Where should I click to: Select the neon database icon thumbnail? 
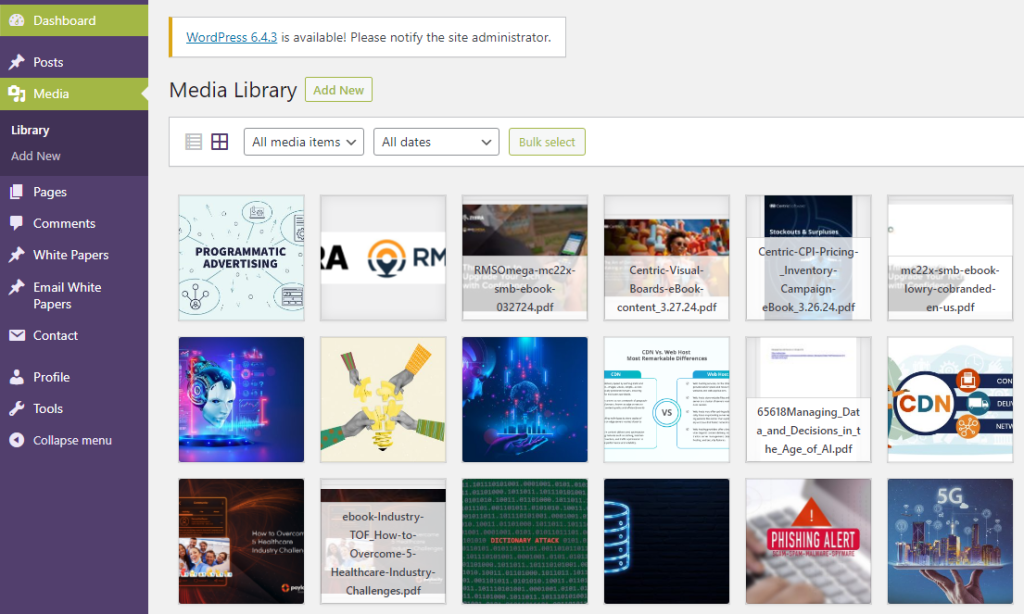pyautogui.click(x=666, y=541)
